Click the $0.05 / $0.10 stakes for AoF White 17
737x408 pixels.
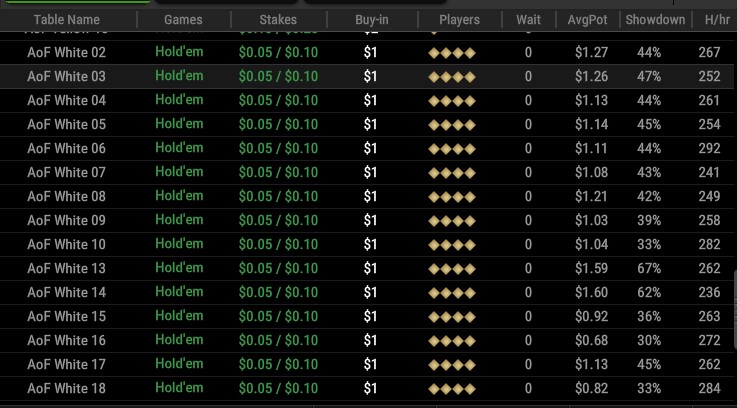(x=278, y=365)
